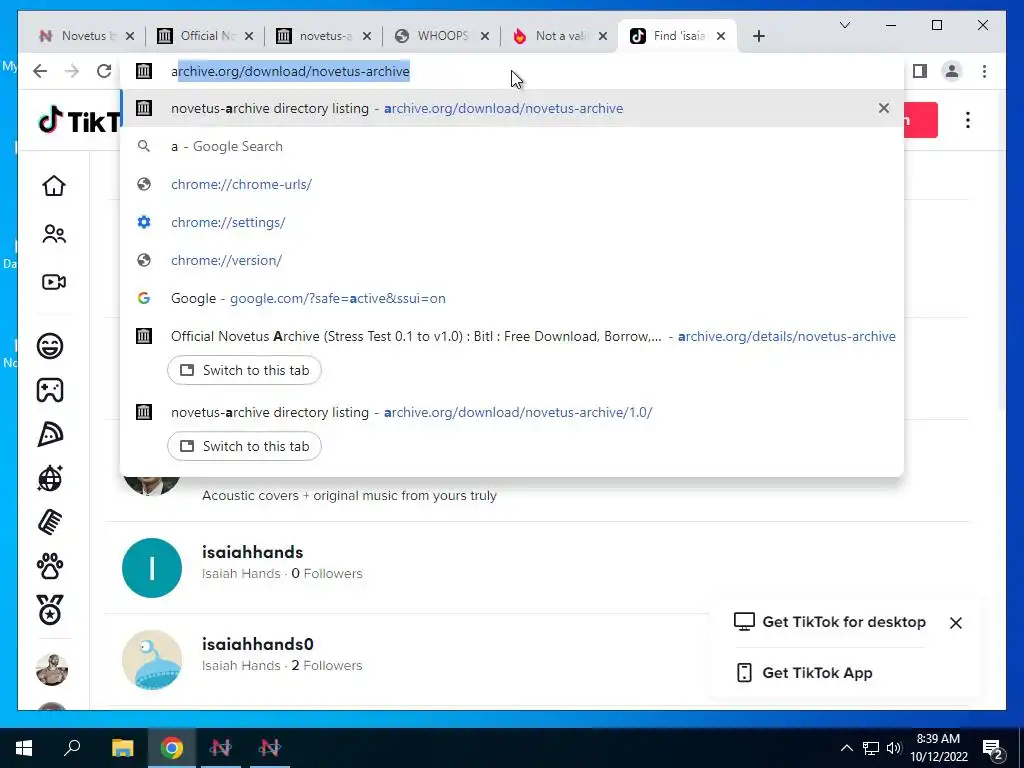Remove novetus-archive suggestion with X
The width and height of the screenshot is (1024, 768).
coord(884,108)
